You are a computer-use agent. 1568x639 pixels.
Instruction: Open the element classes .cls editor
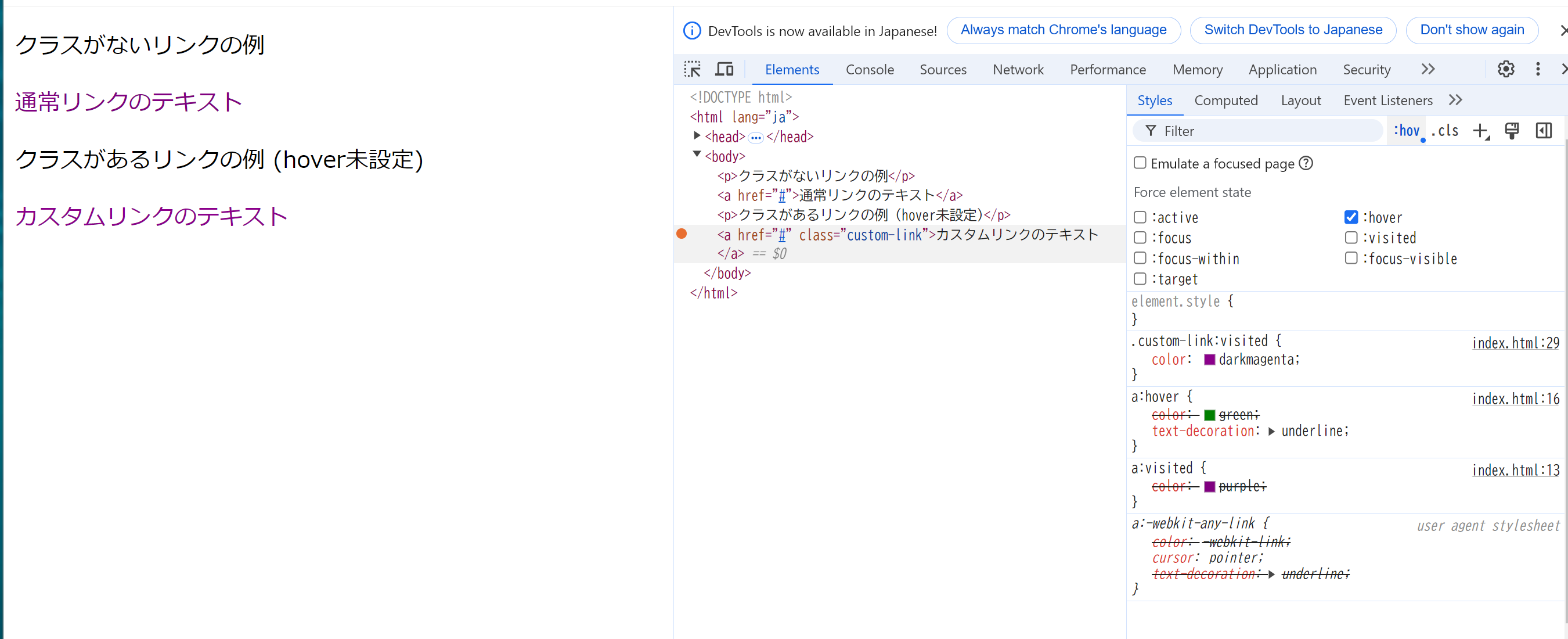point(1446,130)
